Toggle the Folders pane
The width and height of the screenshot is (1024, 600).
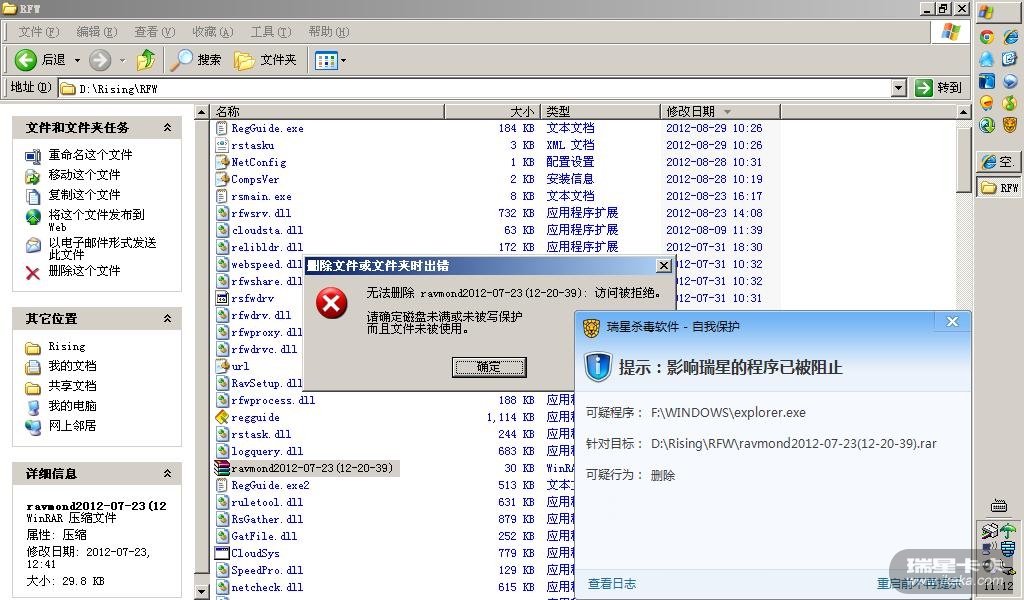point(265,60)
